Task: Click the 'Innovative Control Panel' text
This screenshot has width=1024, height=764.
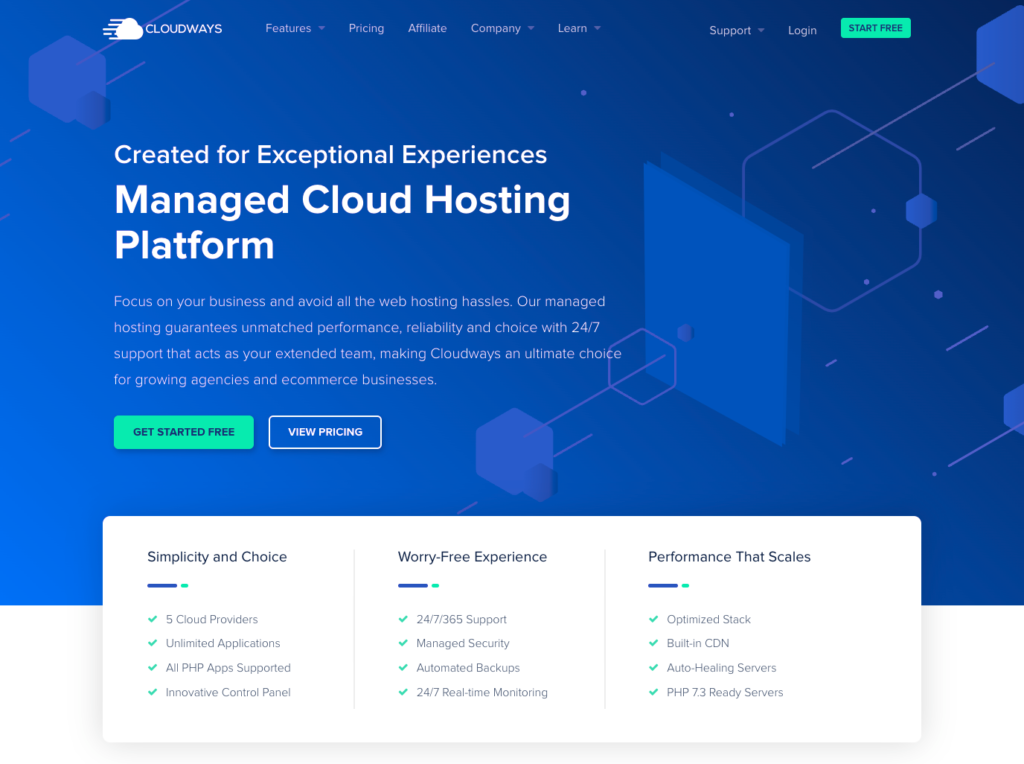Action: point(228,692)
